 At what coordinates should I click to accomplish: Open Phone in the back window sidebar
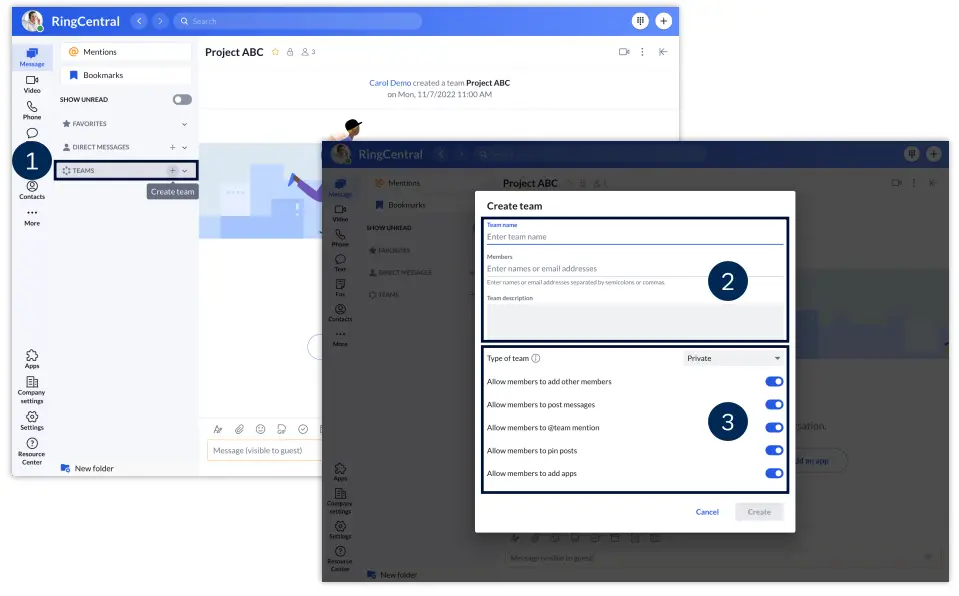click(32, 111)
